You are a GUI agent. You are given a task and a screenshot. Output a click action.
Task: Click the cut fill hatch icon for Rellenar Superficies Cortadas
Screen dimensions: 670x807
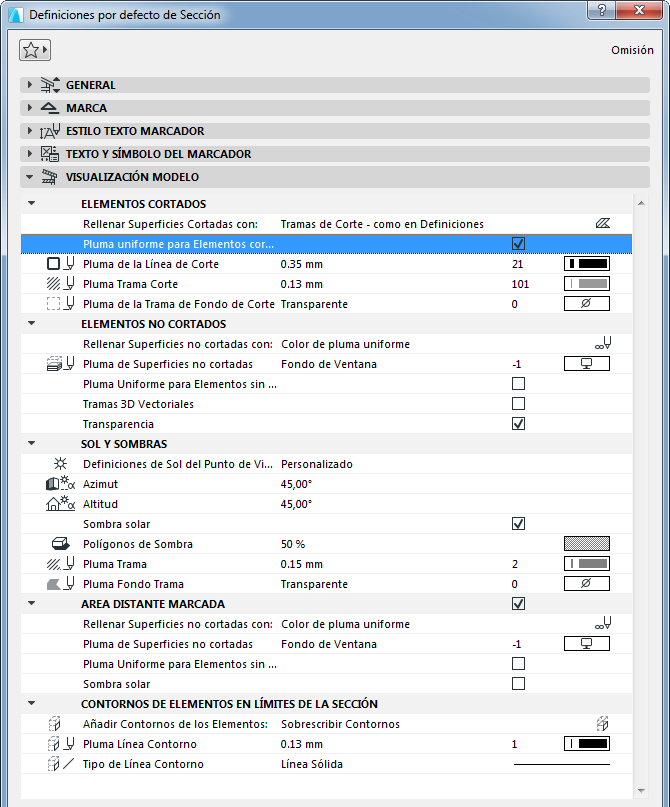tap(603, 223)
